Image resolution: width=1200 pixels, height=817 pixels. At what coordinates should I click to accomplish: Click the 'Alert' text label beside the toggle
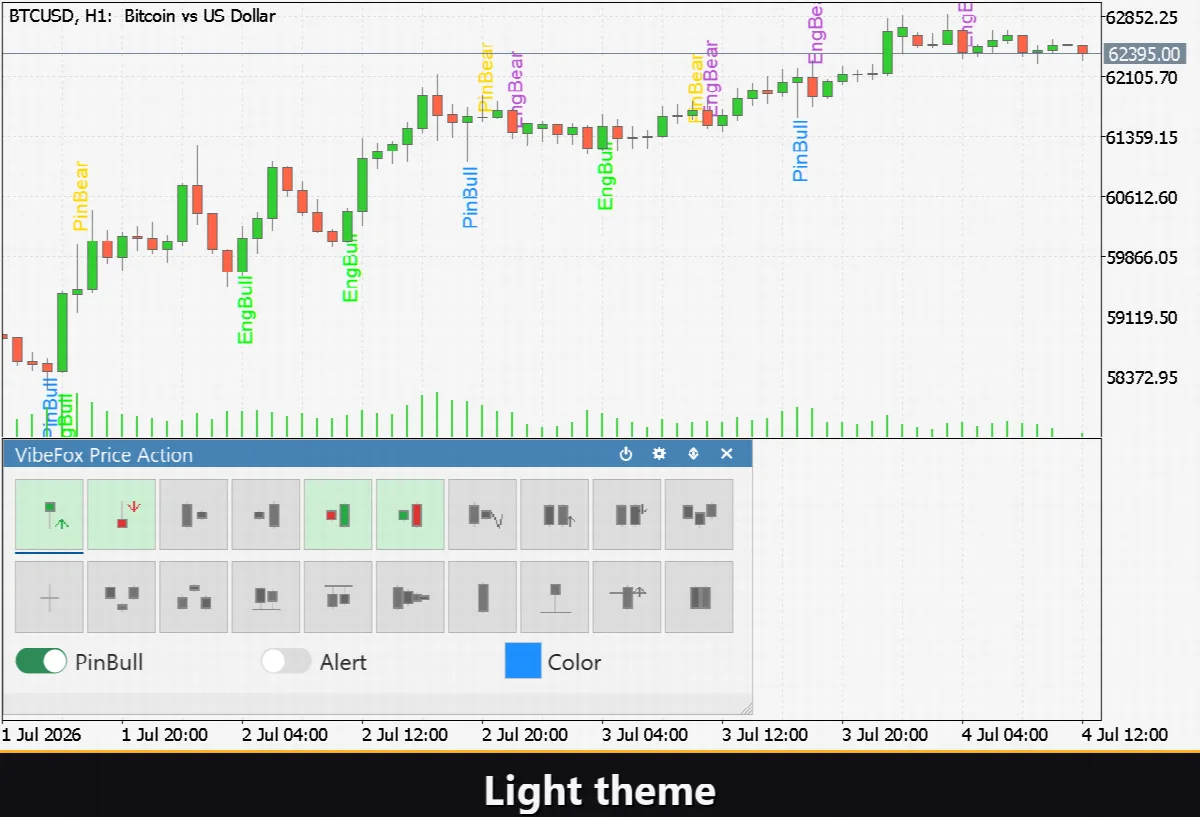pyautogui.click(x=343, y=662)
